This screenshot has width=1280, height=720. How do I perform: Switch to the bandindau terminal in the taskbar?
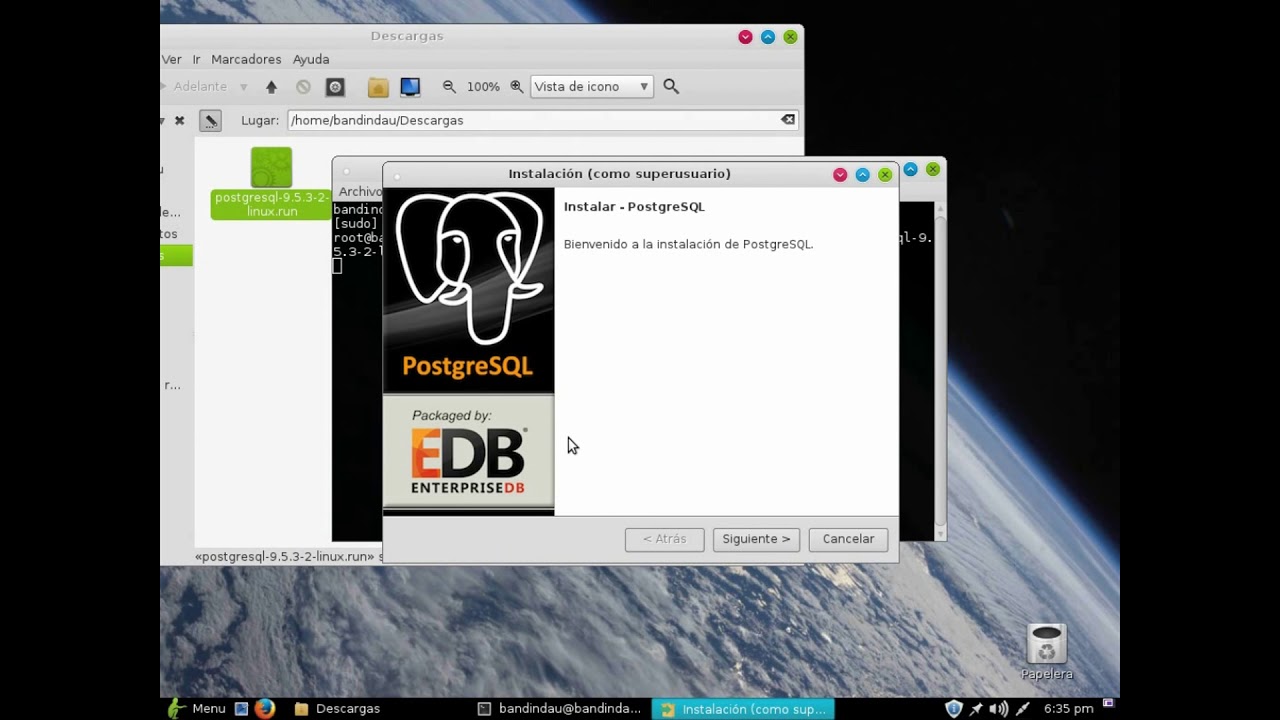pos(559,708)
